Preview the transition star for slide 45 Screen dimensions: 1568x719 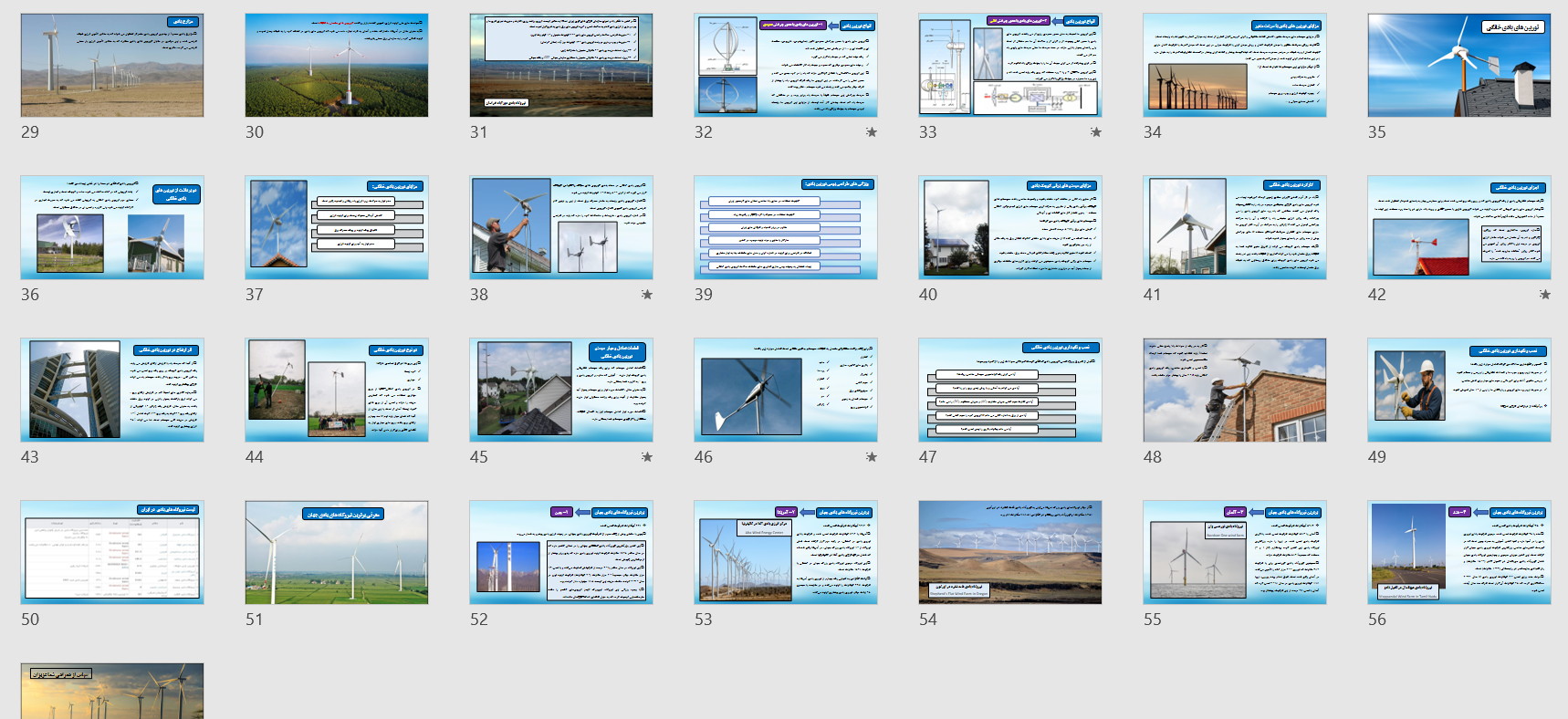coord(646,457)
